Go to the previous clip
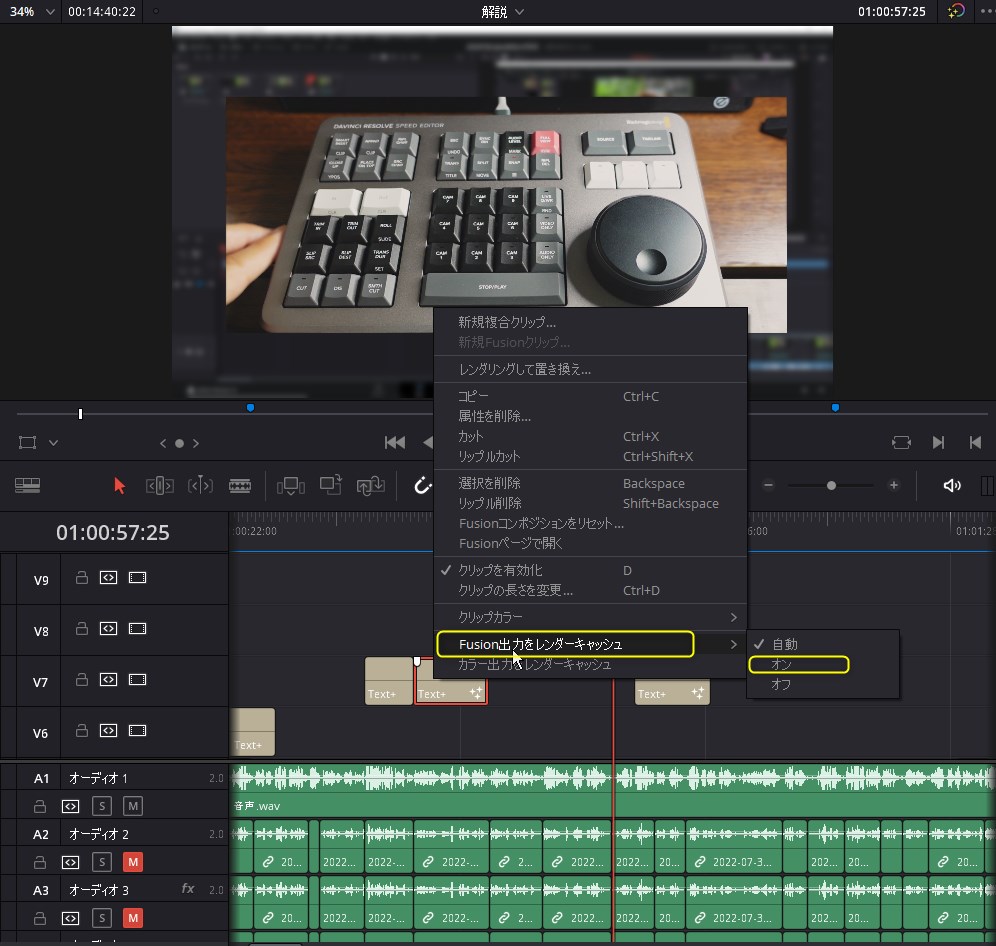The width and height of the screenshot is (996, 946). tap(976, 442)
